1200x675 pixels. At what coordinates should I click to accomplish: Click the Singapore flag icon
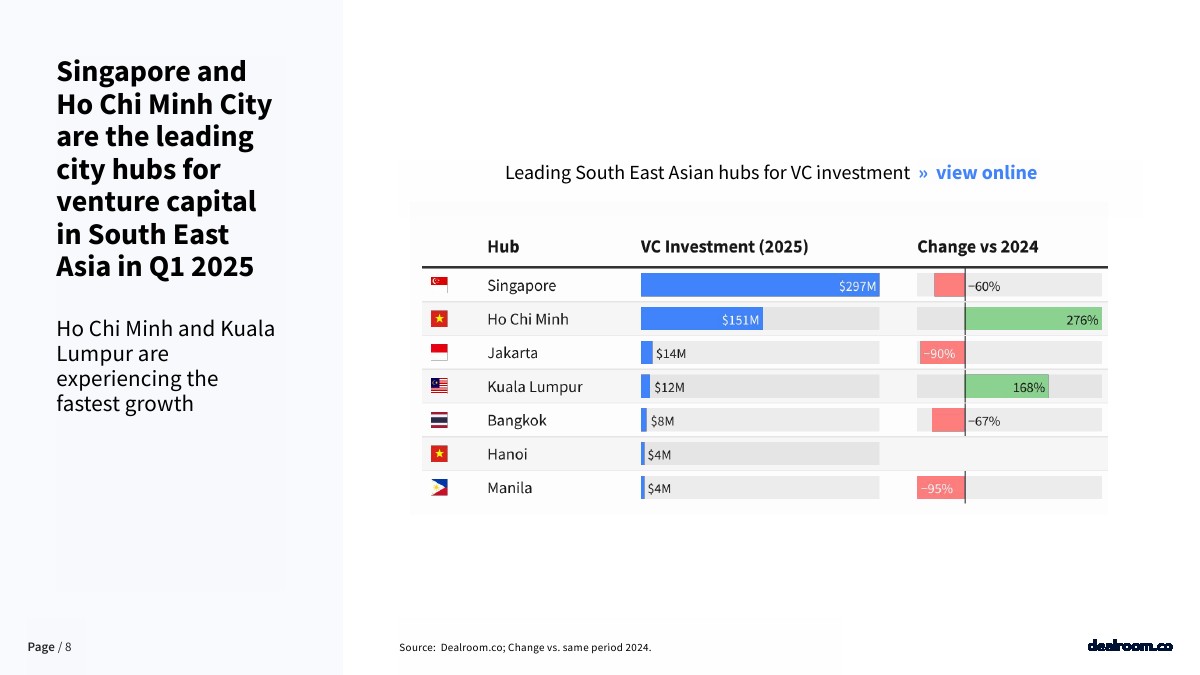pyautogui.click(x=439, y=285)
